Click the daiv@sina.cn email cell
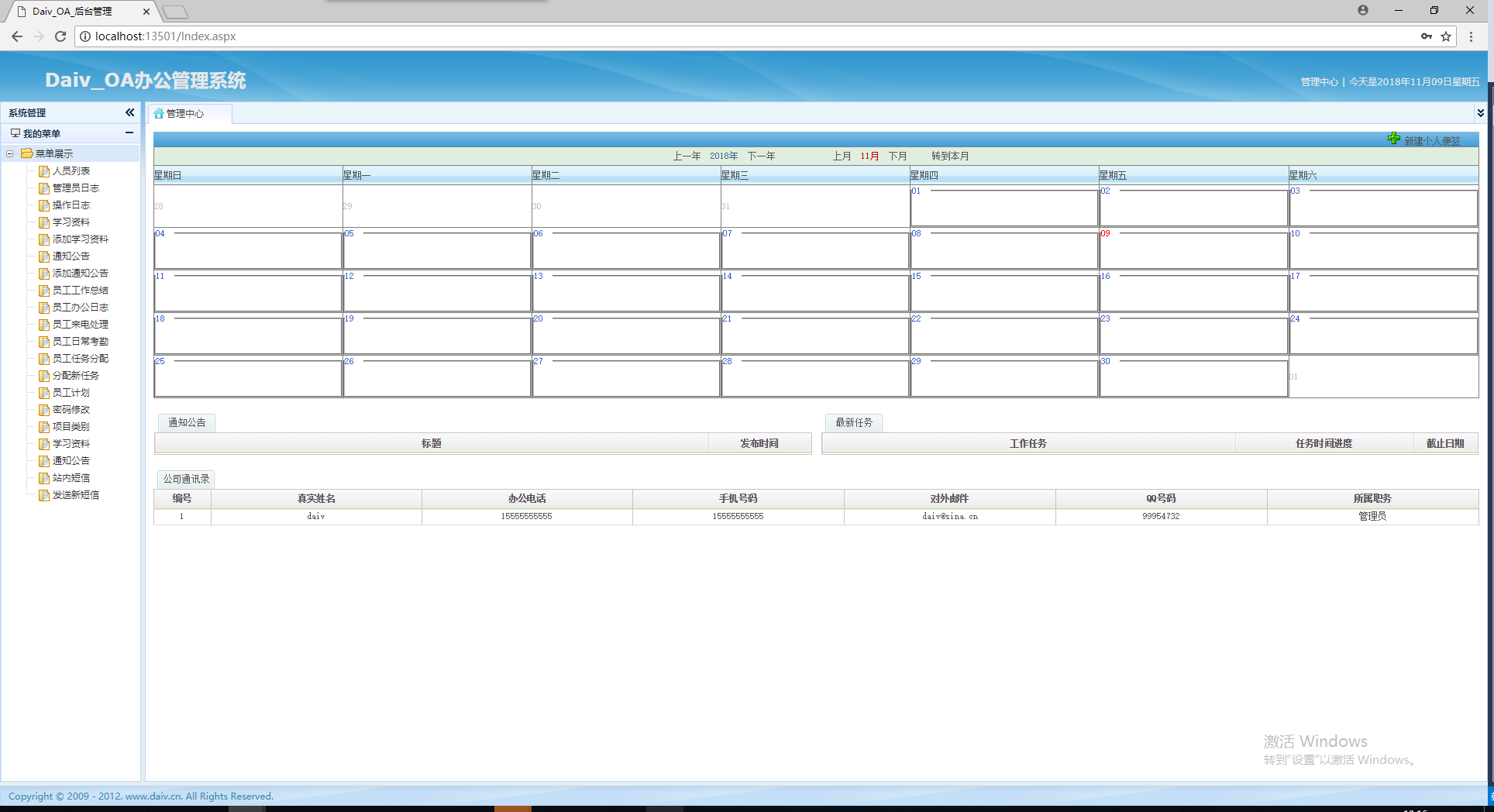Image resolution: width=1494 pixels, height=812 pixels. click(950, 516)
